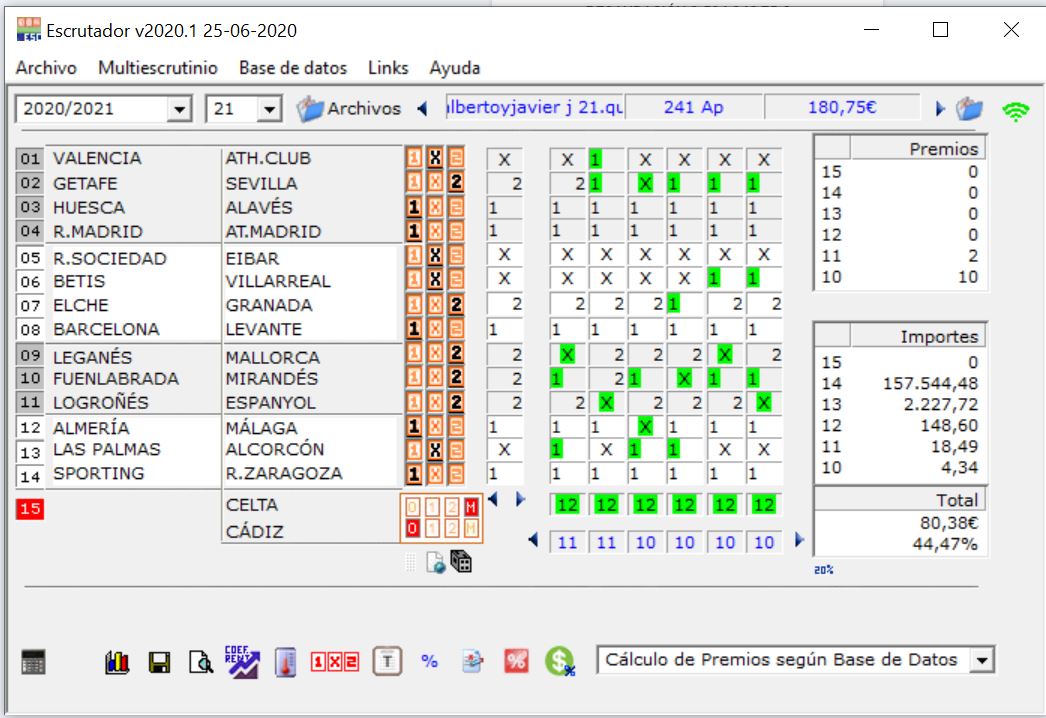Toggle sign 1 for Valencia–Ath.Club
Viewport: 1046px width, 718px height.
pyautogui.click(x=414, y=157)
